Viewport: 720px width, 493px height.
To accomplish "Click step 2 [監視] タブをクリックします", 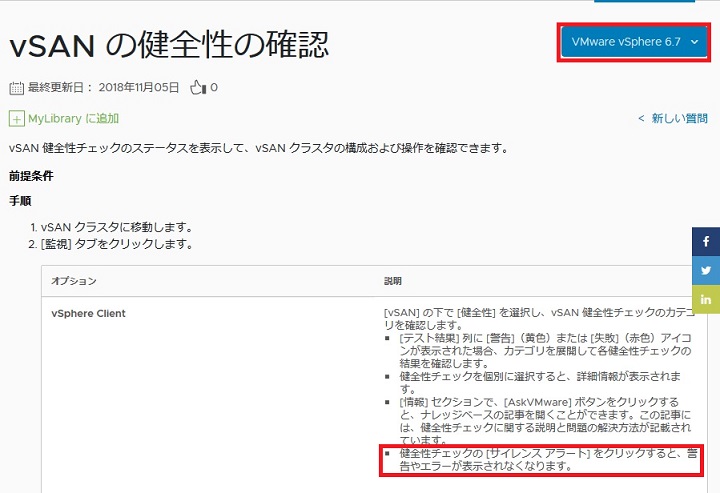I will click(x=117, y=244).
